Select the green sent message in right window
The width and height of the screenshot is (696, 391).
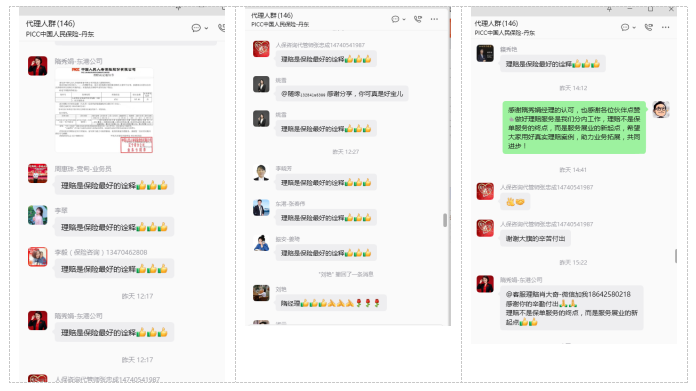[x=574, y=128]
